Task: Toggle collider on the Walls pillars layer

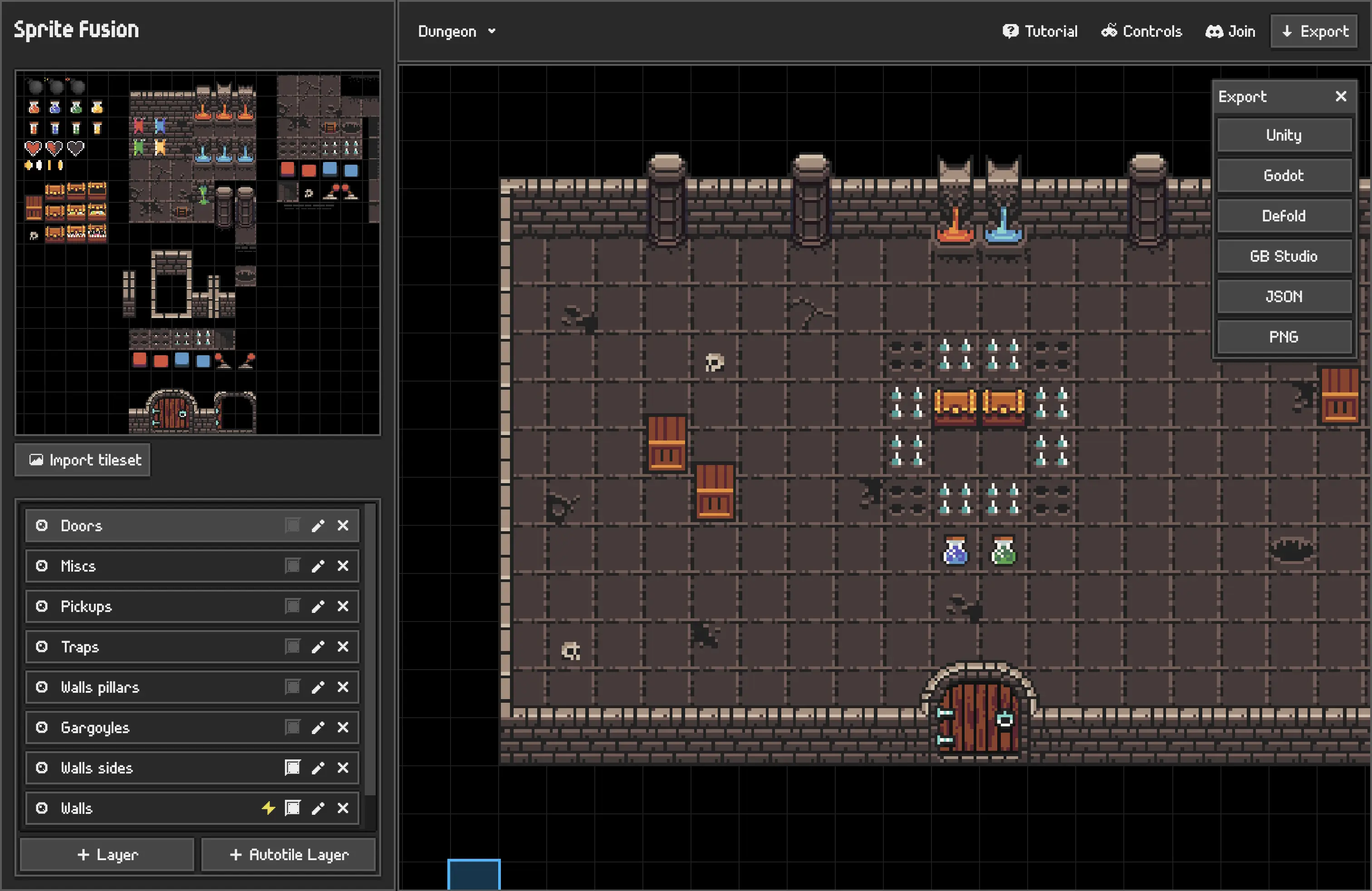Action: 292,686
